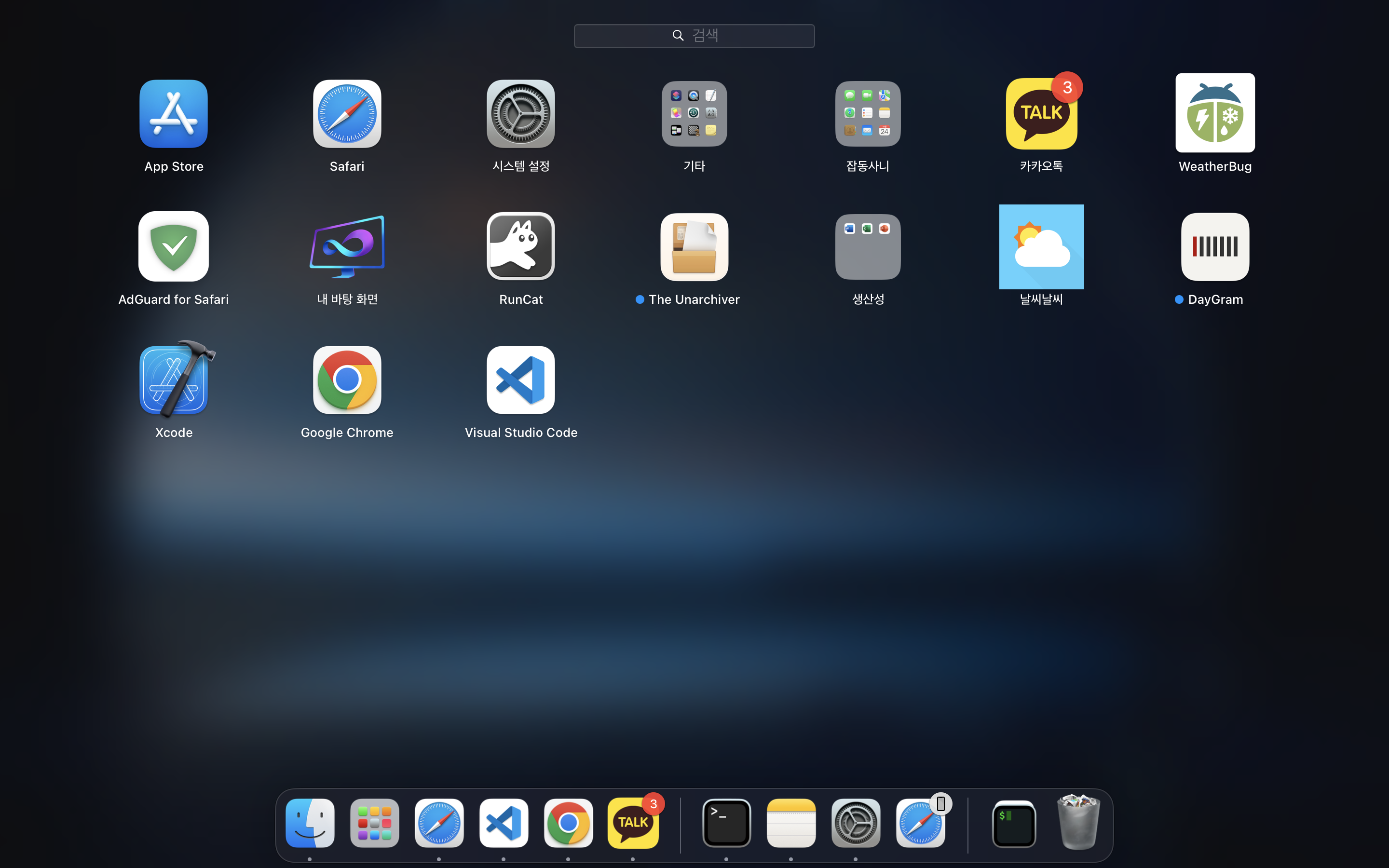The width and height of the screenshot is (1389, 868).
Task: Open the 날씨날씨 weather app
Action: tap(1041, 247)
